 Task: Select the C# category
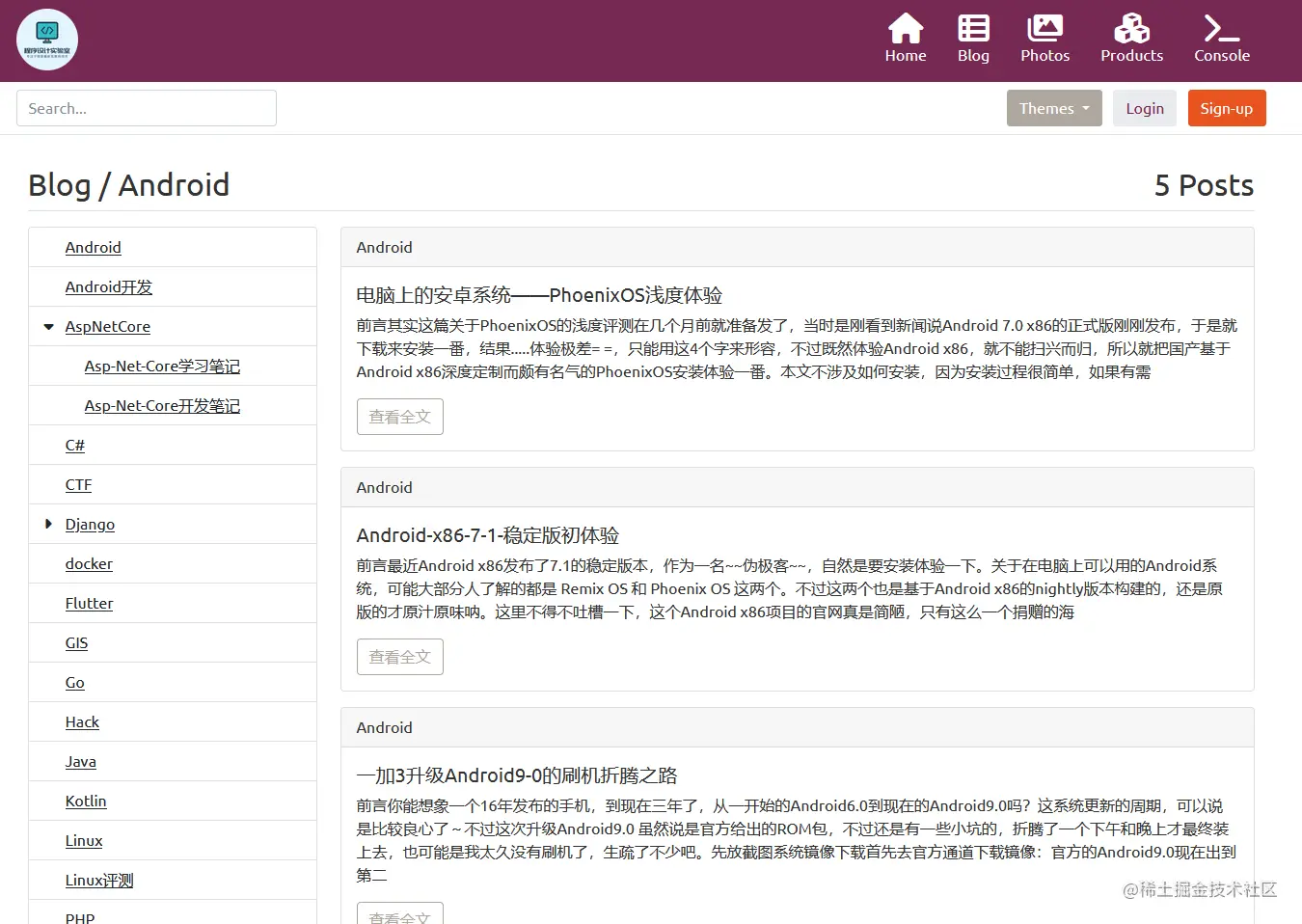click(74, 445)
